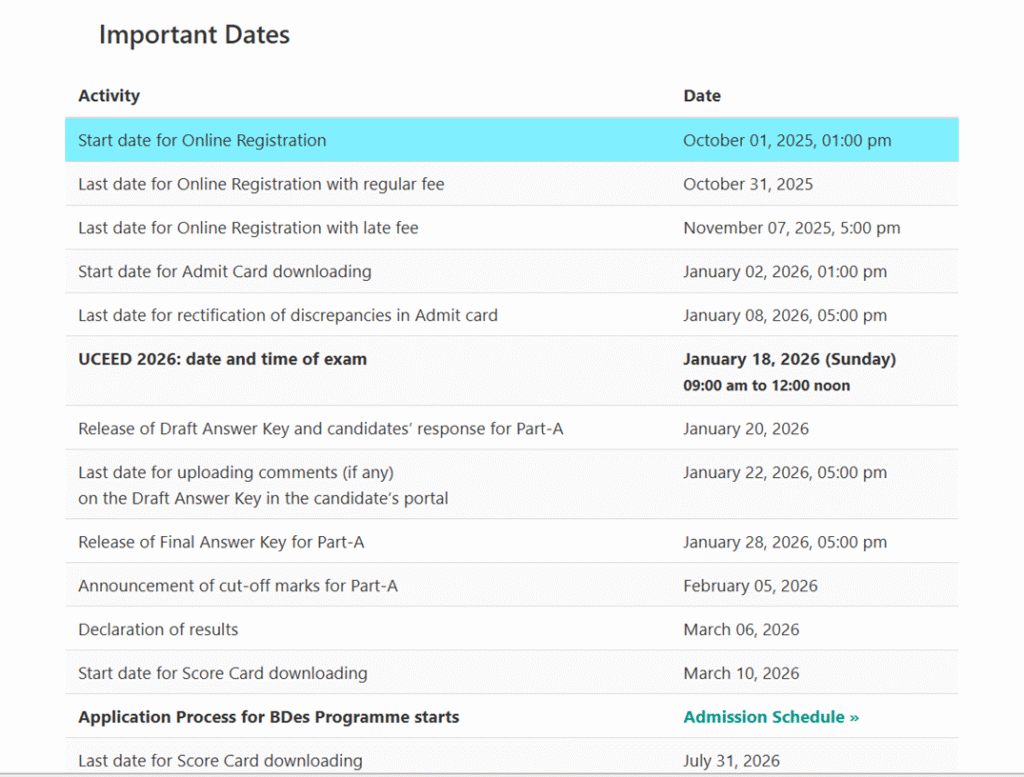Click the rectification of discrepancies in Admit card row
This screenshot has height=777, width=1024.
287,316
